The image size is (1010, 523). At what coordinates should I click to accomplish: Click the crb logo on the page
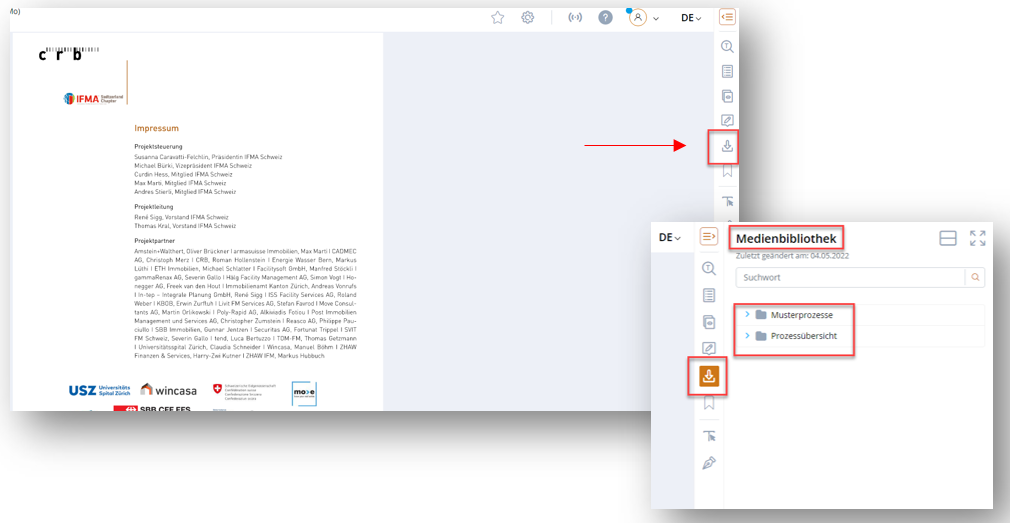[68, 53]
